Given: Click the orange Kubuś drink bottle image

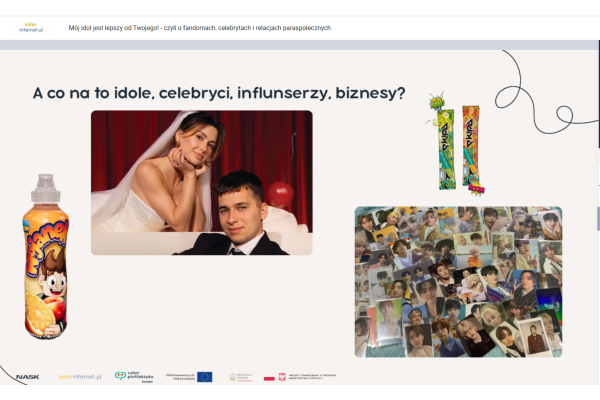Looking at the screenshot, I should pyautogui.click(x=45, y=262).
